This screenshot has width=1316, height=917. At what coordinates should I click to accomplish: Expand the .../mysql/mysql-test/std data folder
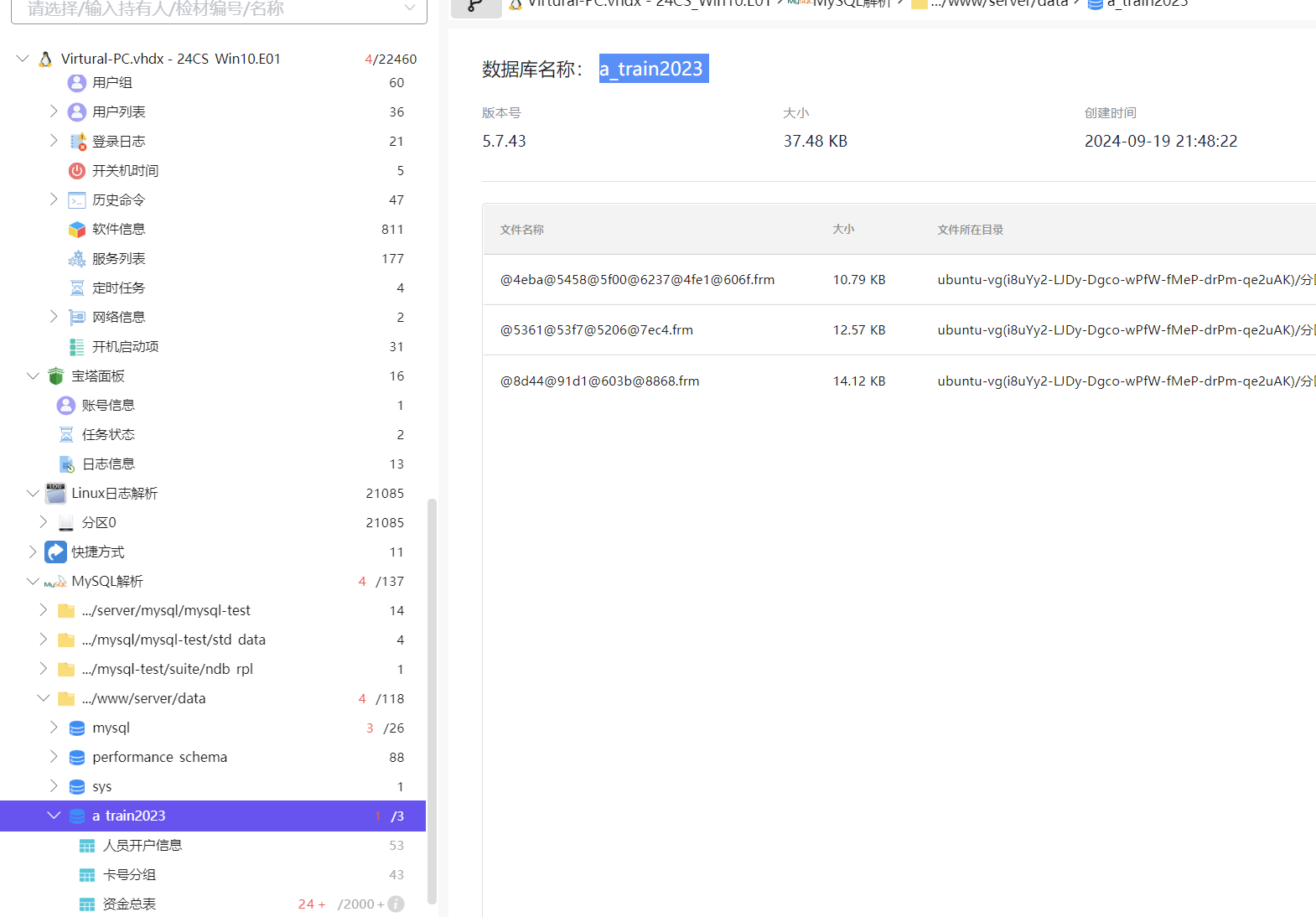click(x=44, y=640)
